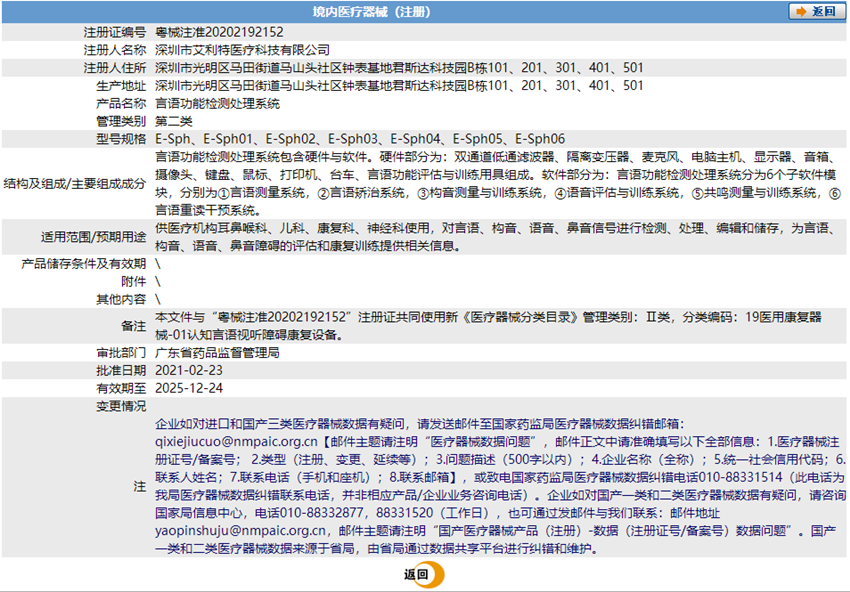
Task: Click remark text starting 本文件与
Action: (488, 326)
